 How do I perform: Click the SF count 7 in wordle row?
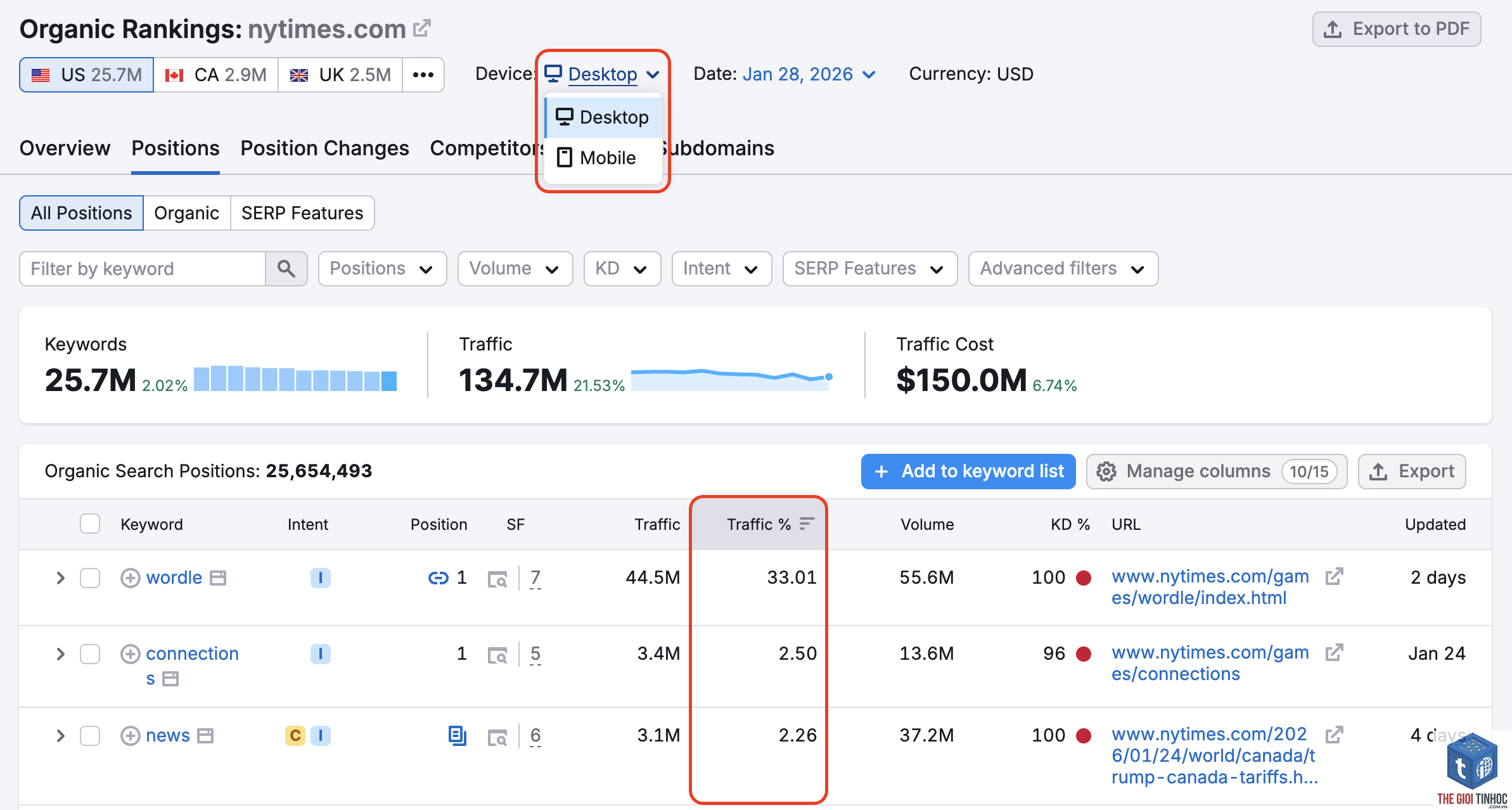535,578
